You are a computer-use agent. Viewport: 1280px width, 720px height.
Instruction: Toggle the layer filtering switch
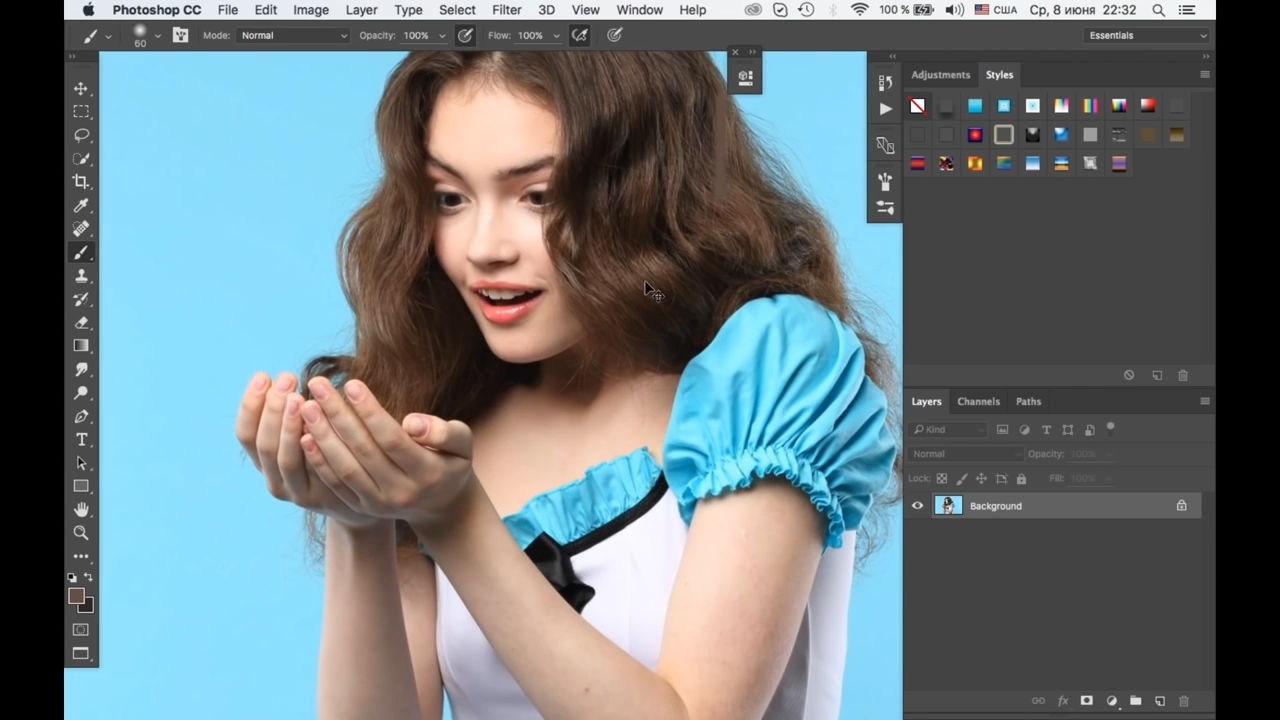pyautogui.click(x=1110, y=429)
